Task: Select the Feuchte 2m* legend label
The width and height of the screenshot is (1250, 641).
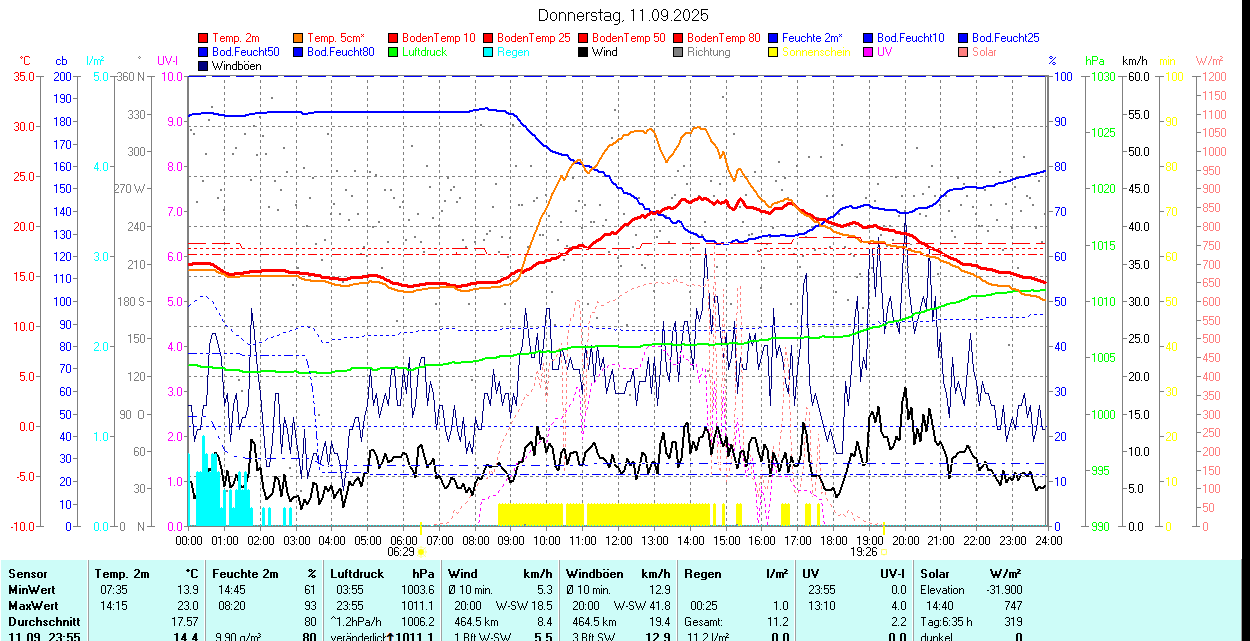Action: pos(812,38)
